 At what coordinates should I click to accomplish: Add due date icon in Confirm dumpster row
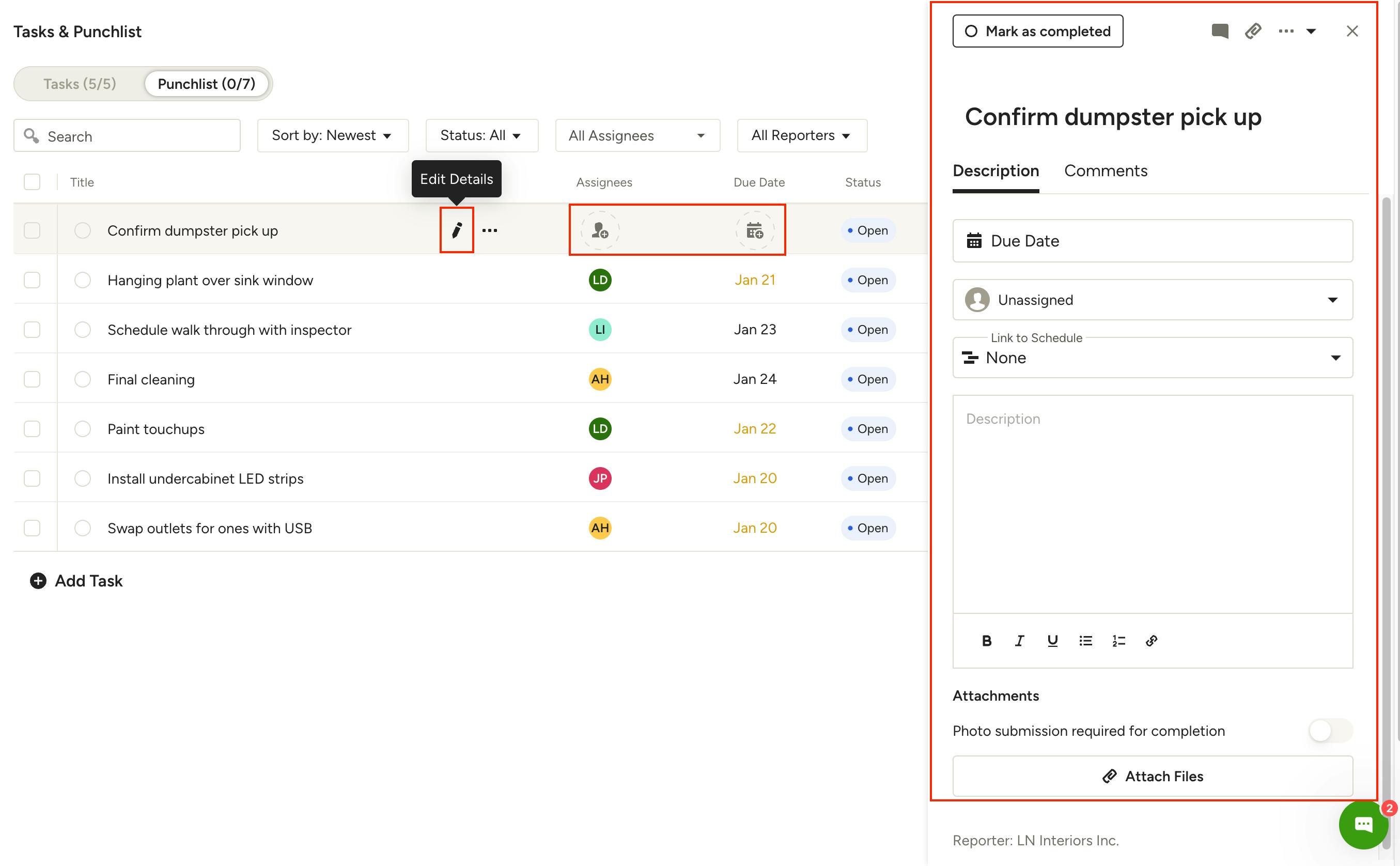(x=755, y=230)
